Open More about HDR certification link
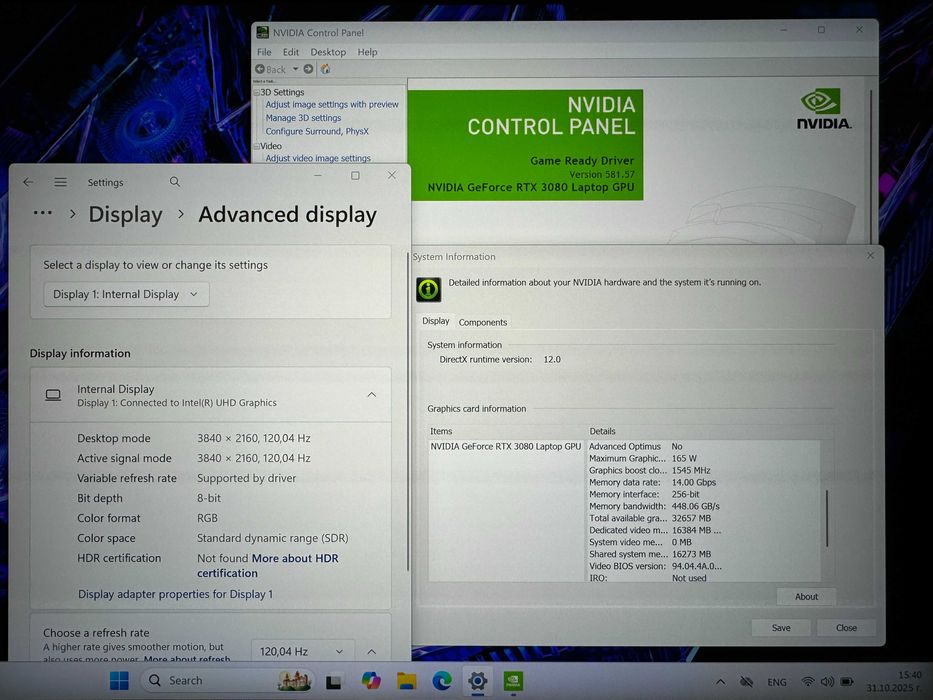This screenshot has height=700, width=933. [268, 565]
